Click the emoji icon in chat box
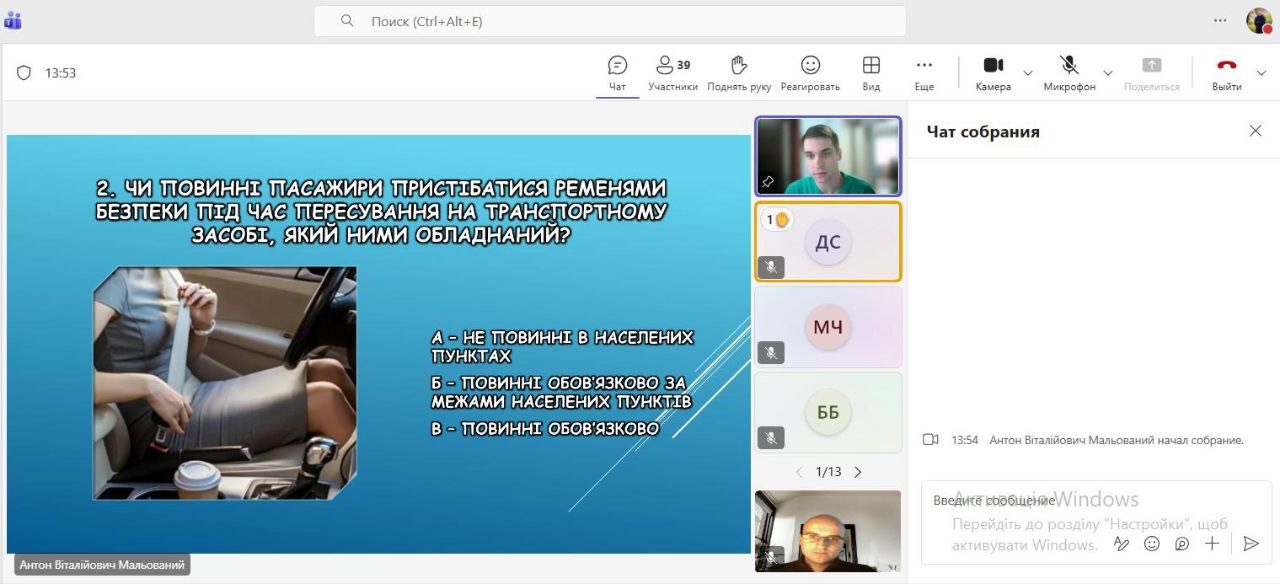Image resolution: width=1280 pixels, height=584 pixels. pos(1152,543)
